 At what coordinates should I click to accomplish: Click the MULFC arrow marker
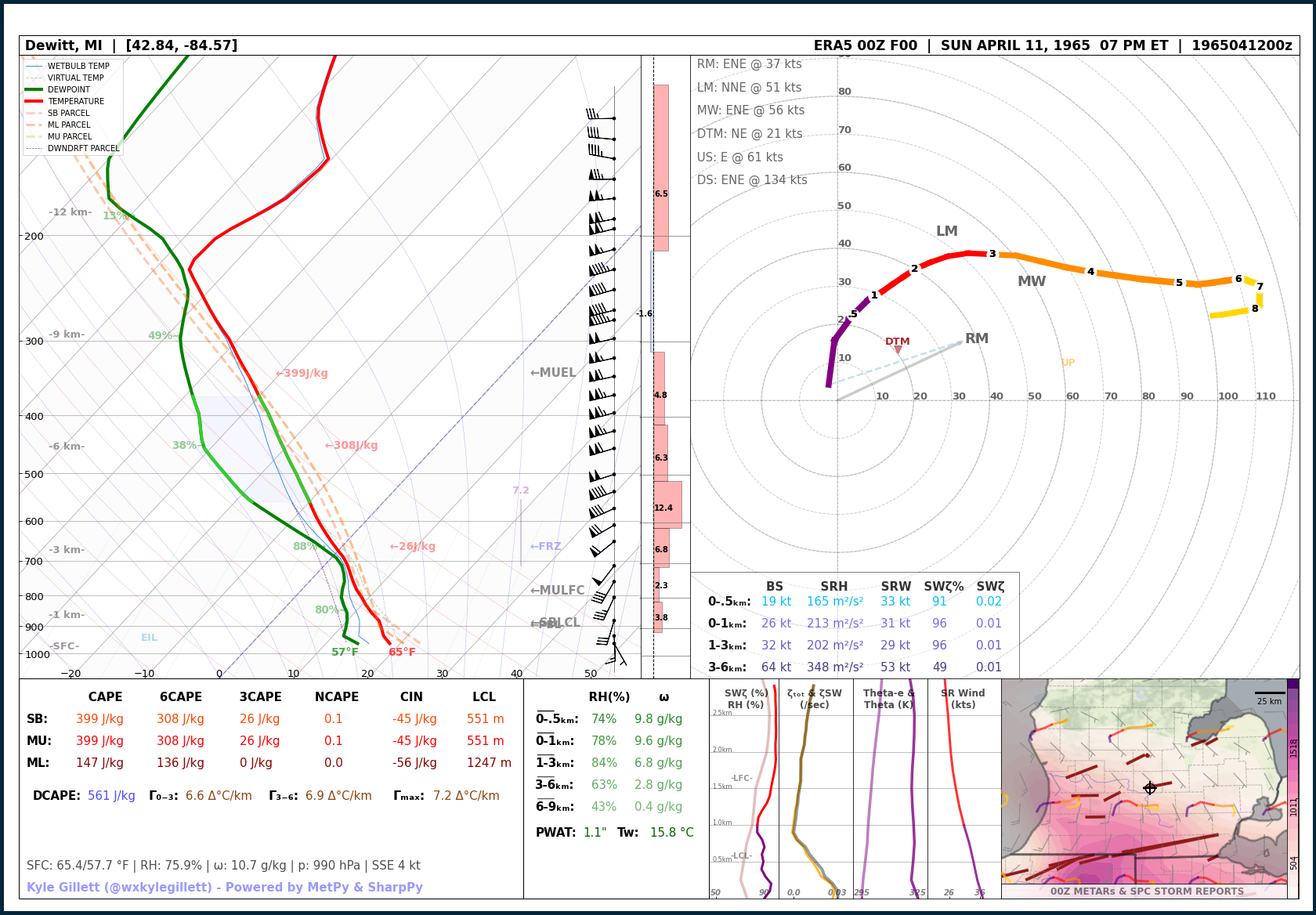[x=557, y=591]
